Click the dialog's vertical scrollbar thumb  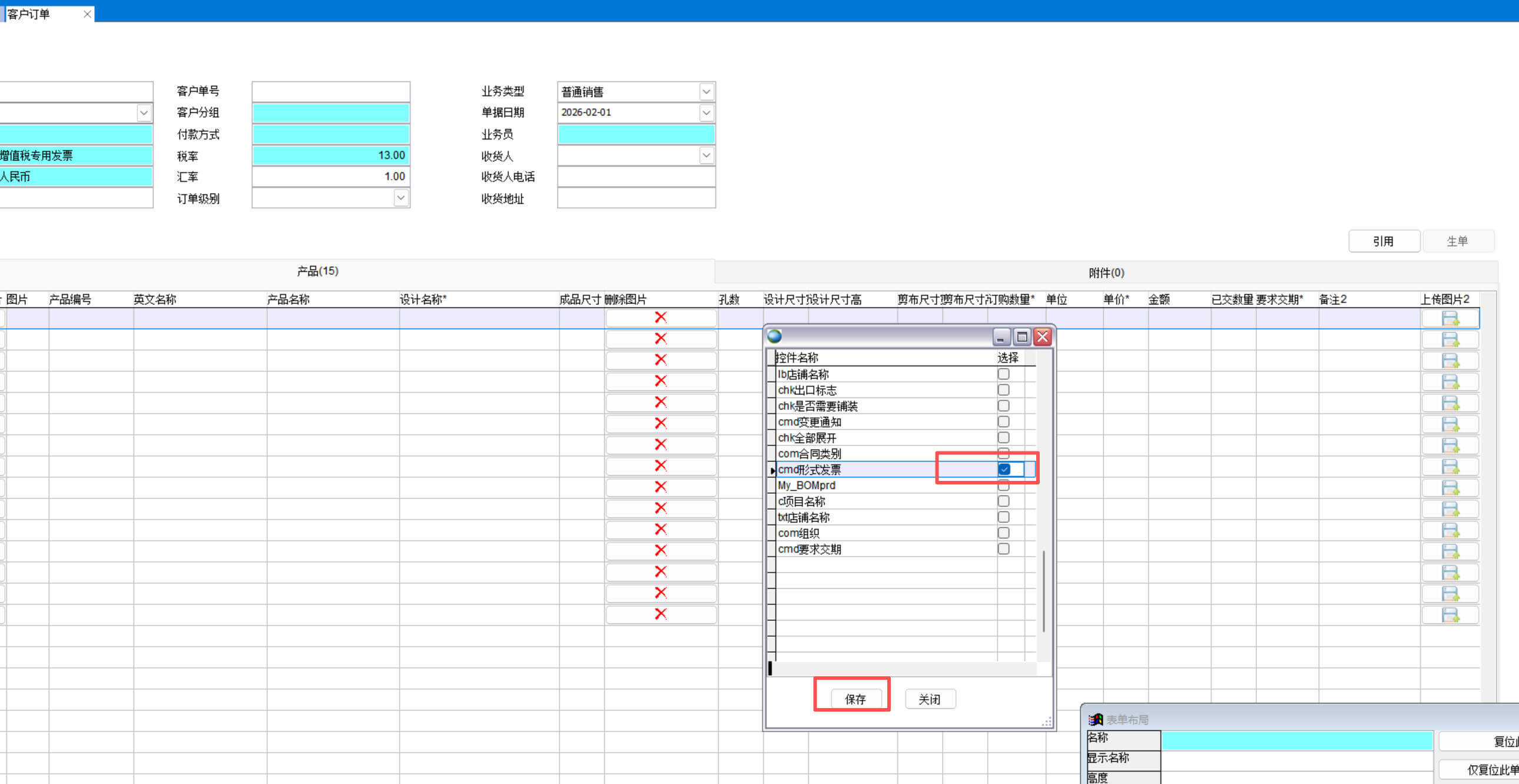click(1043, 591)
